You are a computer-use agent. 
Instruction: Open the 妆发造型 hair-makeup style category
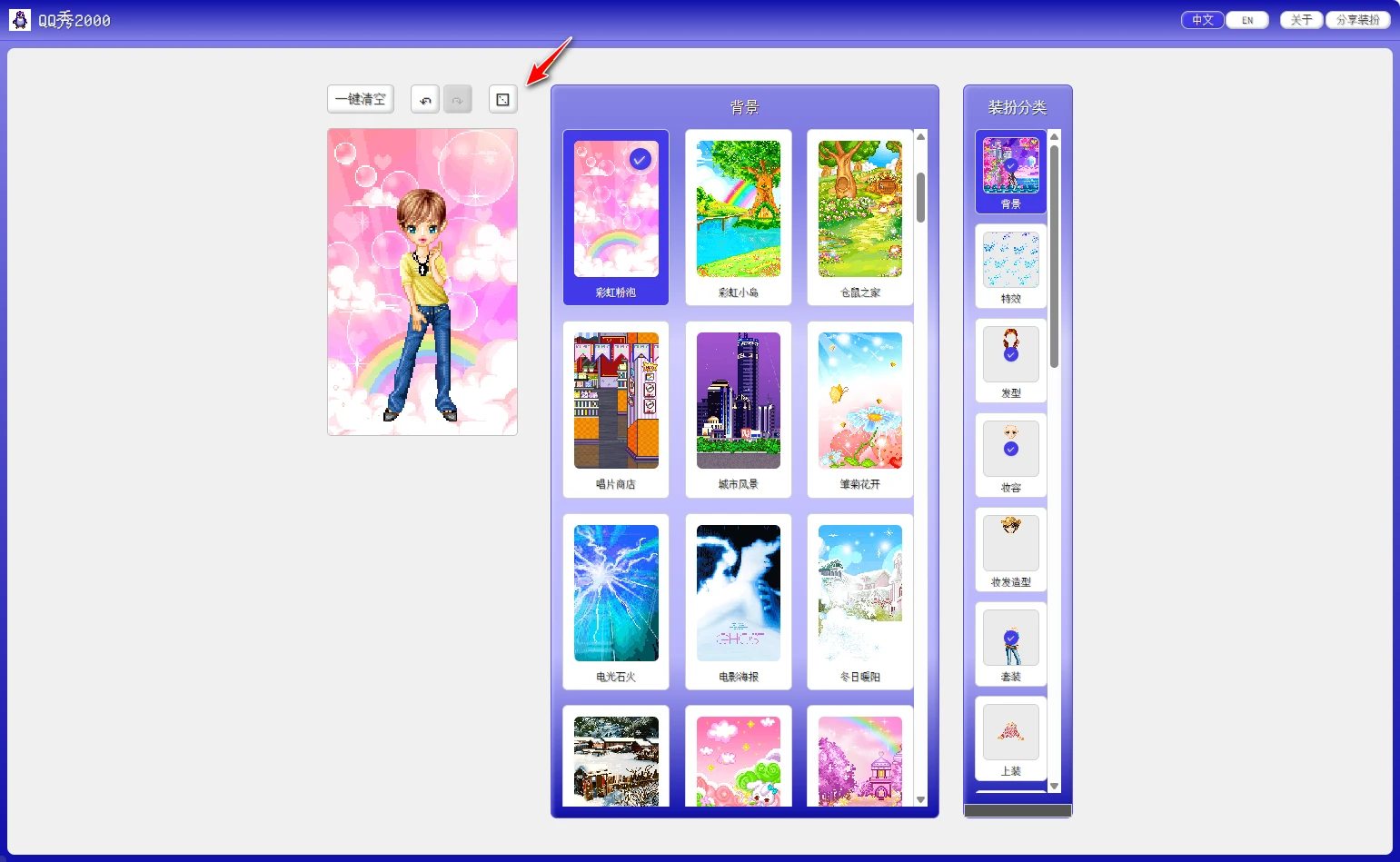1010,550
